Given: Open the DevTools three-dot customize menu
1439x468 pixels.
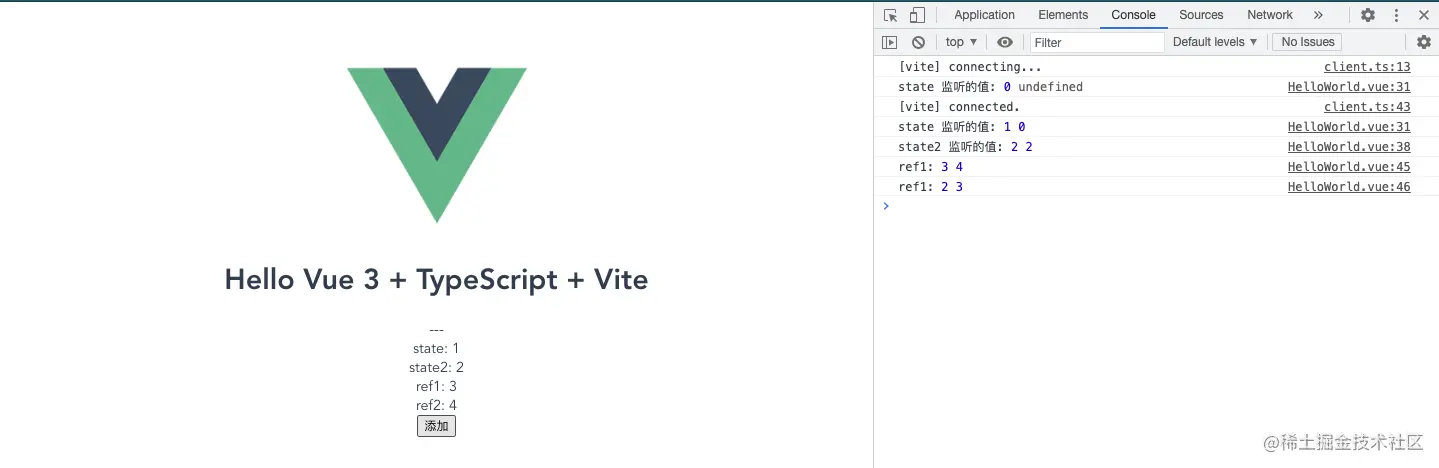Looking at the screenshot, I should pos(1396,15).
